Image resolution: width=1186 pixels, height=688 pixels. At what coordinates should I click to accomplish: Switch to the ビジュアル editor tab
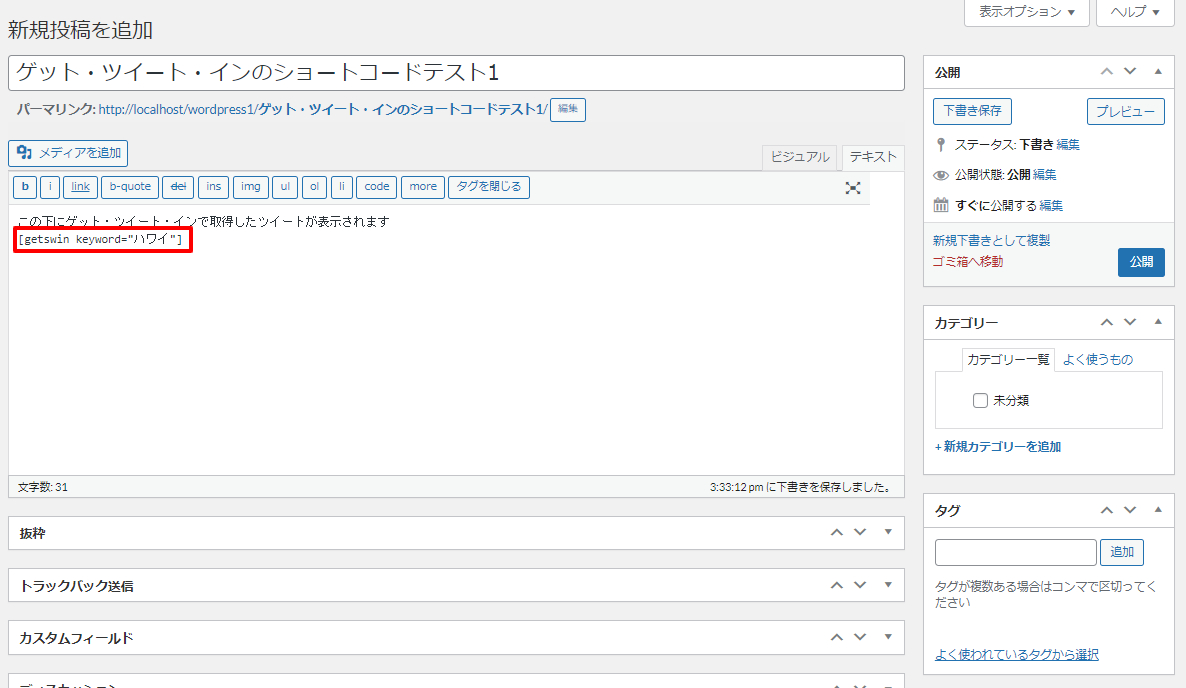(x=799, y=157)
